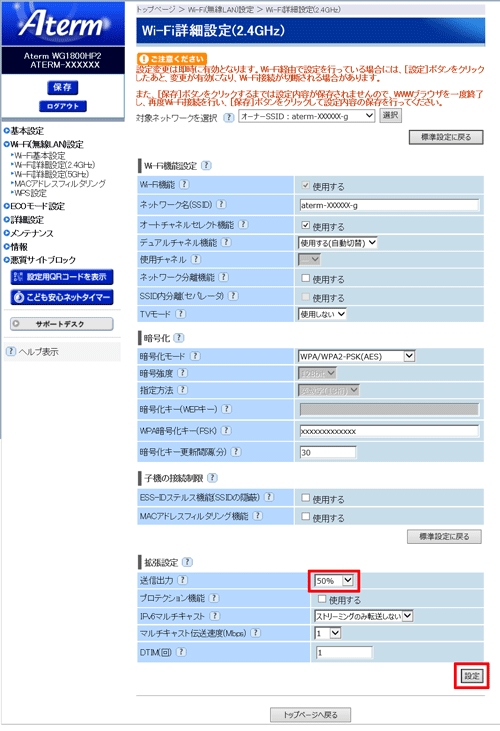Toggle SSID内分離(セパレータ) checkbox

[x=305, y=297]
